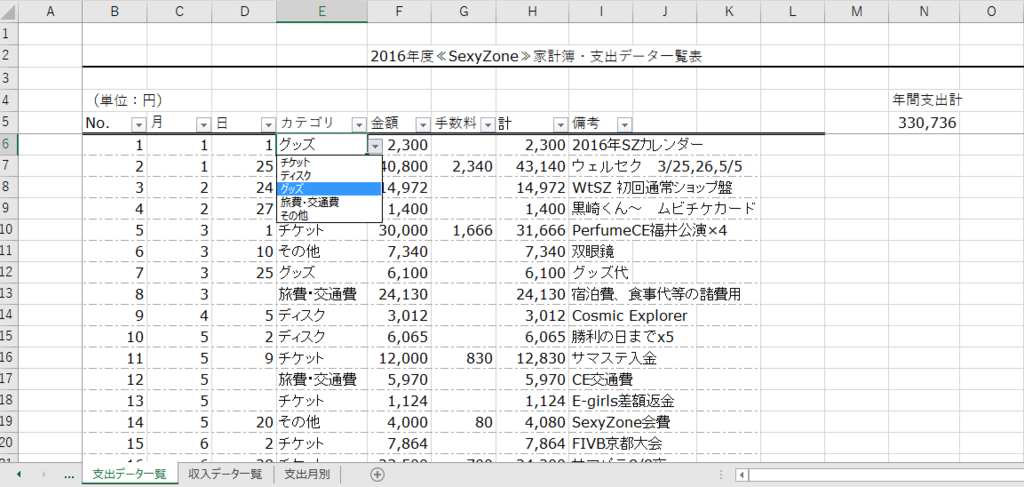Select the cell サマステ入金
The image size is (1024, 487).
coord(615,358)
